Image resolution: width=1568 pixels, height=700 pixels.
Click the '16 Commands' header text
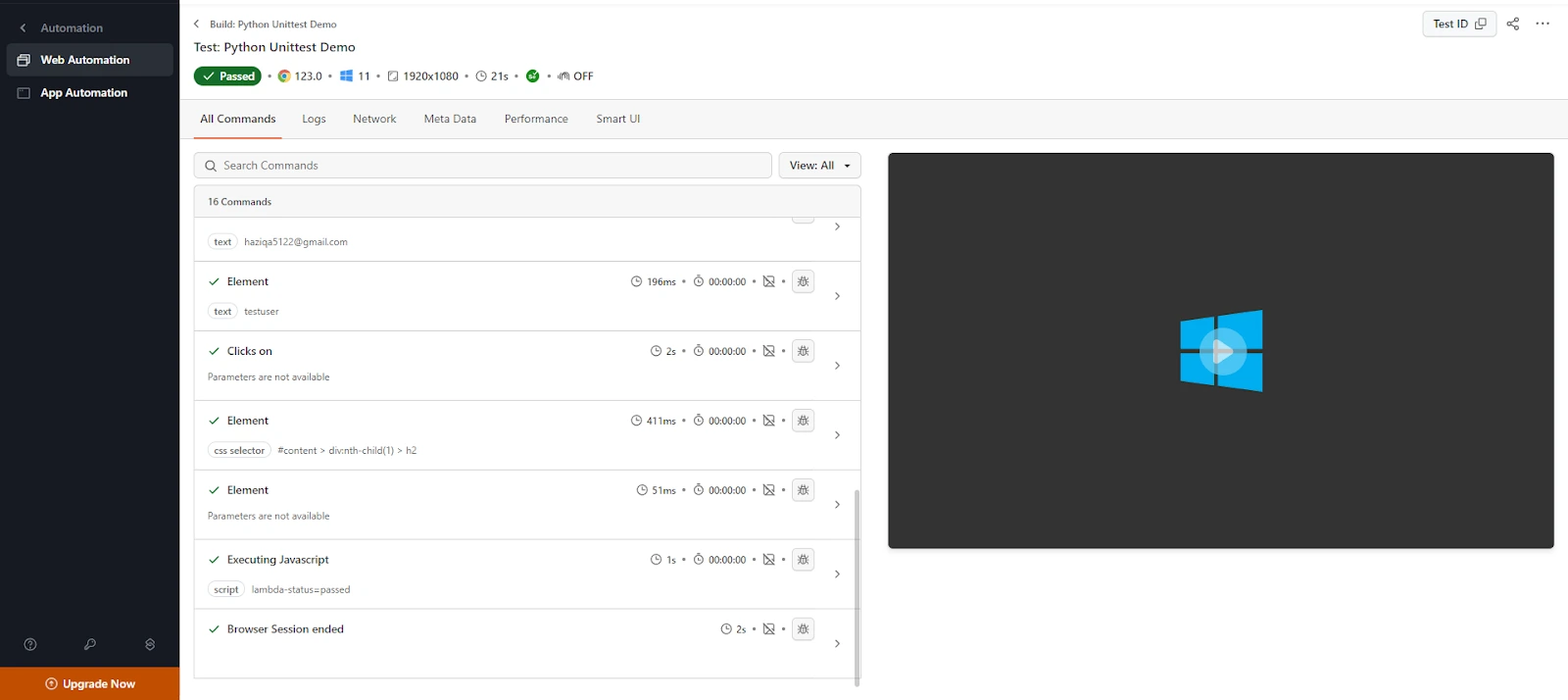239,202
